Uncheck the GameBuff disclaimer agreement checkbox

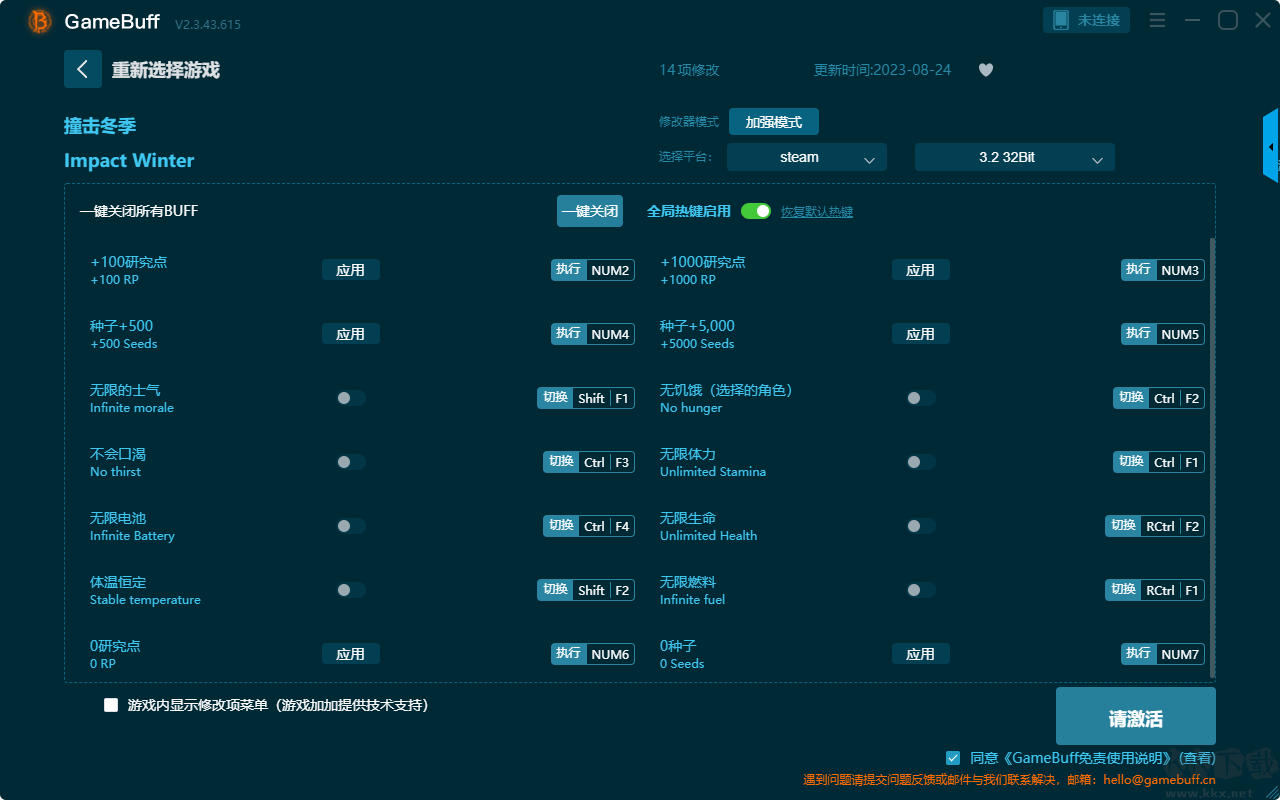(x=953, y=758)
